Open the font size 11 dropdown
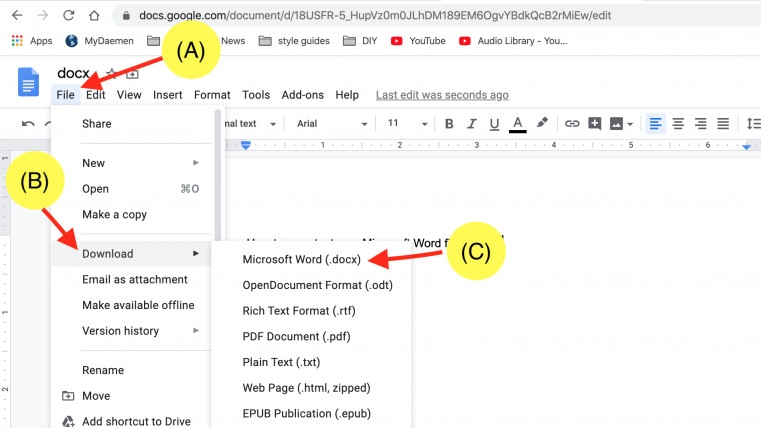 click(407, 124)
